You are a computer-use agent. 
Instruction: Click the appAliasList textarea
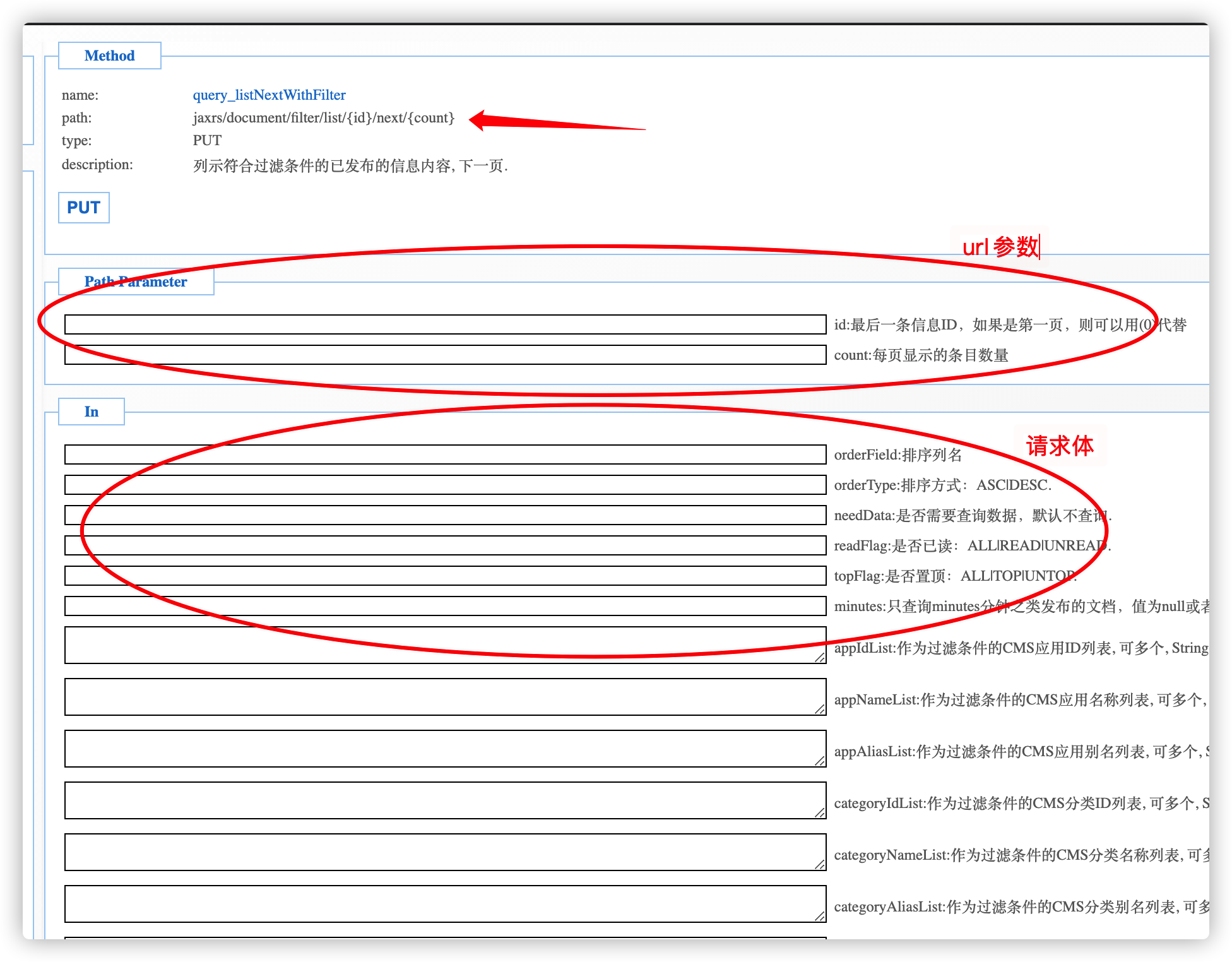[x=445, y=749]
